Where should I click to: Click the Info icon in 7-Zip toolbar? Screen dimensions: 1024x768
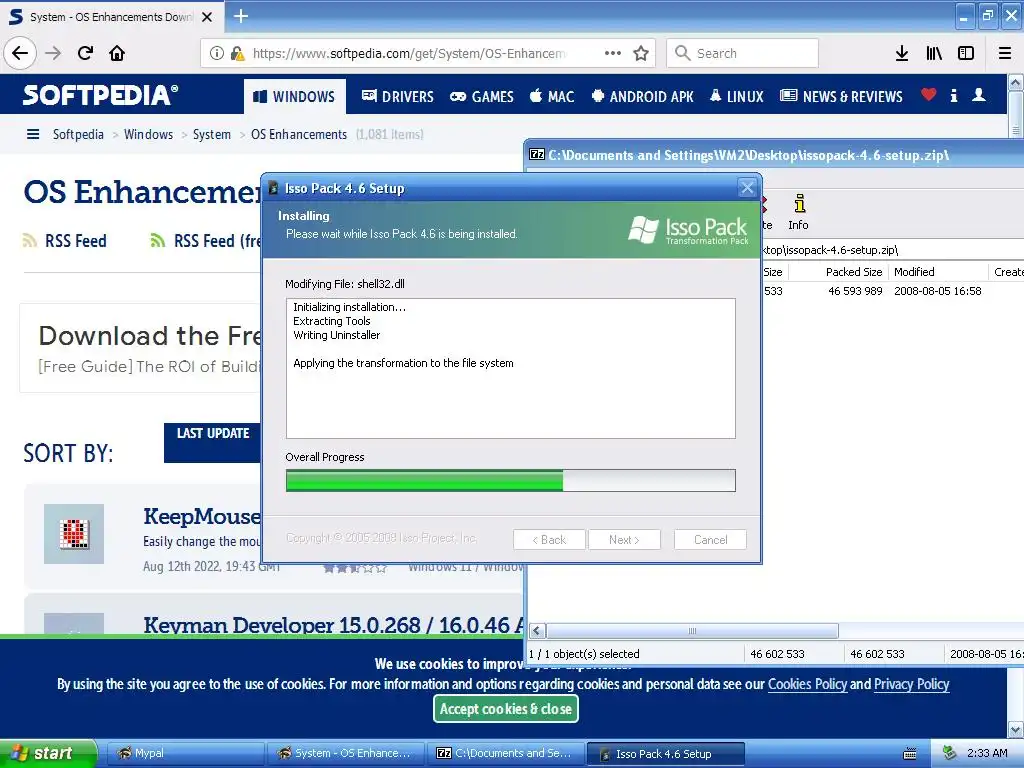(798, 212)
